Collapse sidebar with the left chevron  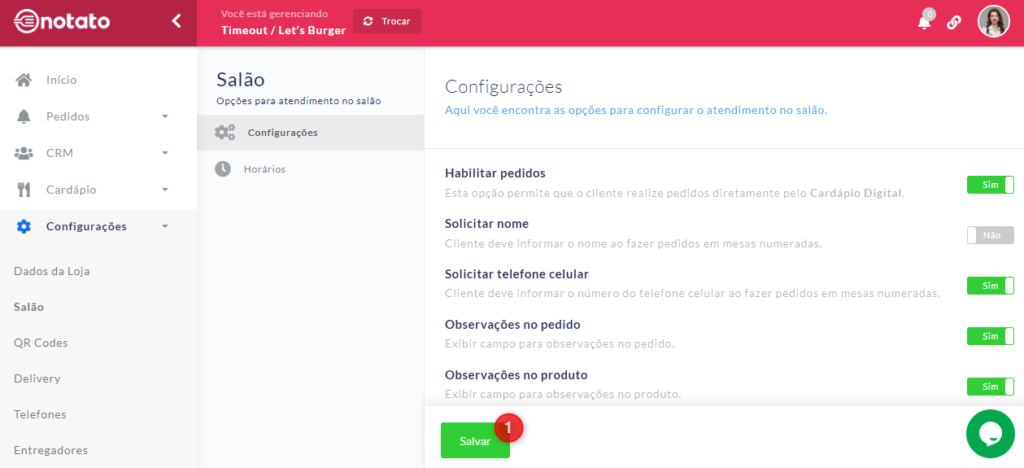[x=176, y=21]
